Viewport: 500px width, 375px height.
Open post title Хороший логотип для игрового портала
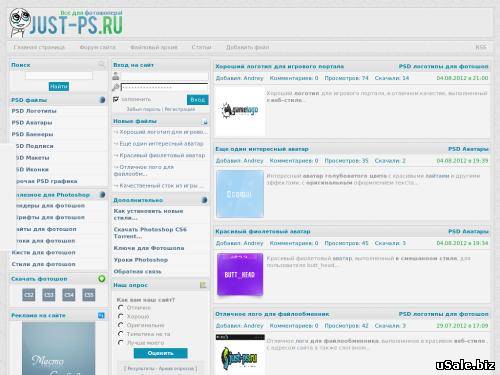click(279, 66)
